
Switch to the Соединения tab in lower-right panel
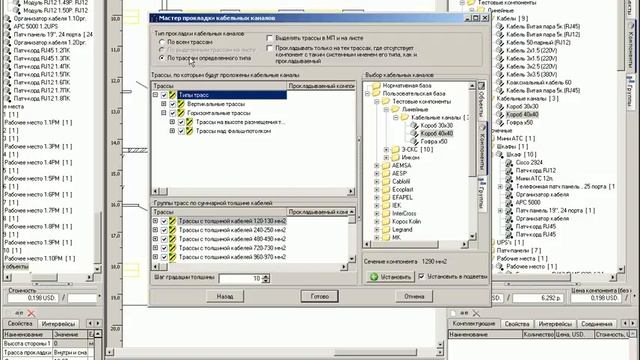click(597, 324)
